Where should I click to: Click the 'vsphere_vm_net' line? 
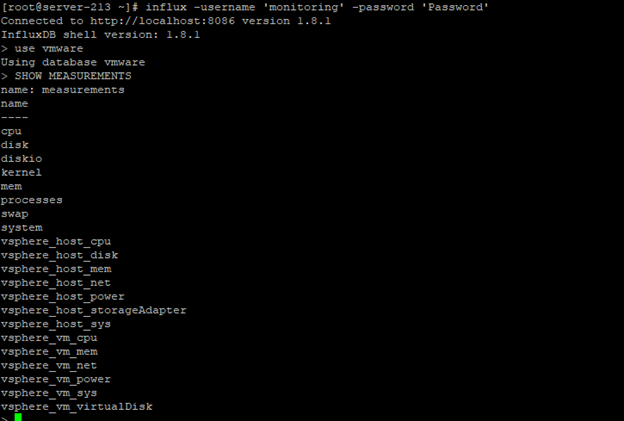[x=49, y=365]
